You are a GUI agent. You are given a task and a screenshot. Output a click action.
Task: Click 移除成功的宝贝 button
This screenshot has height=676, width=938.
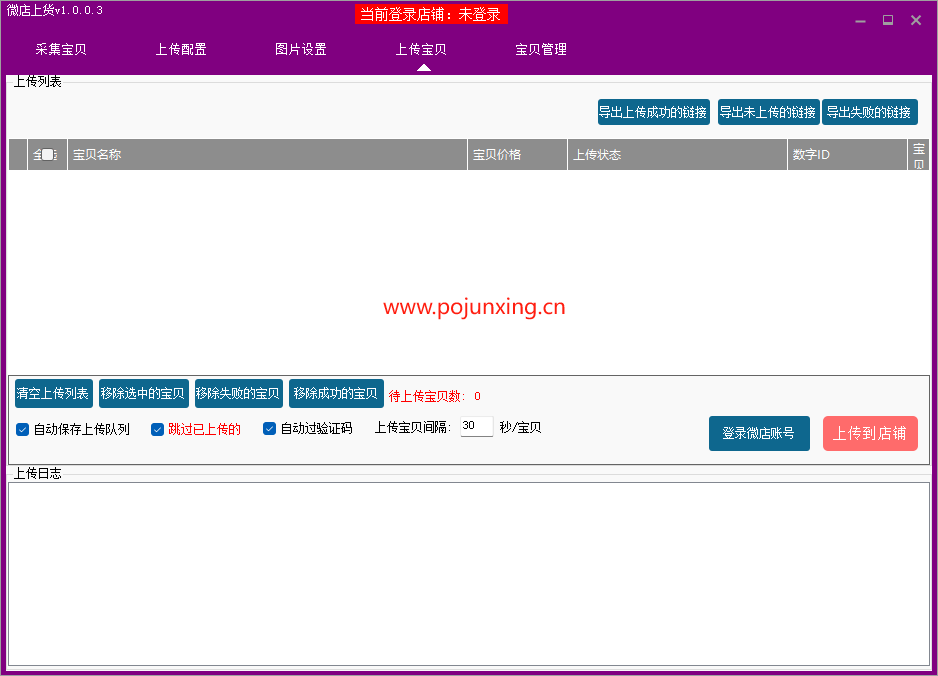coord(336,394)
